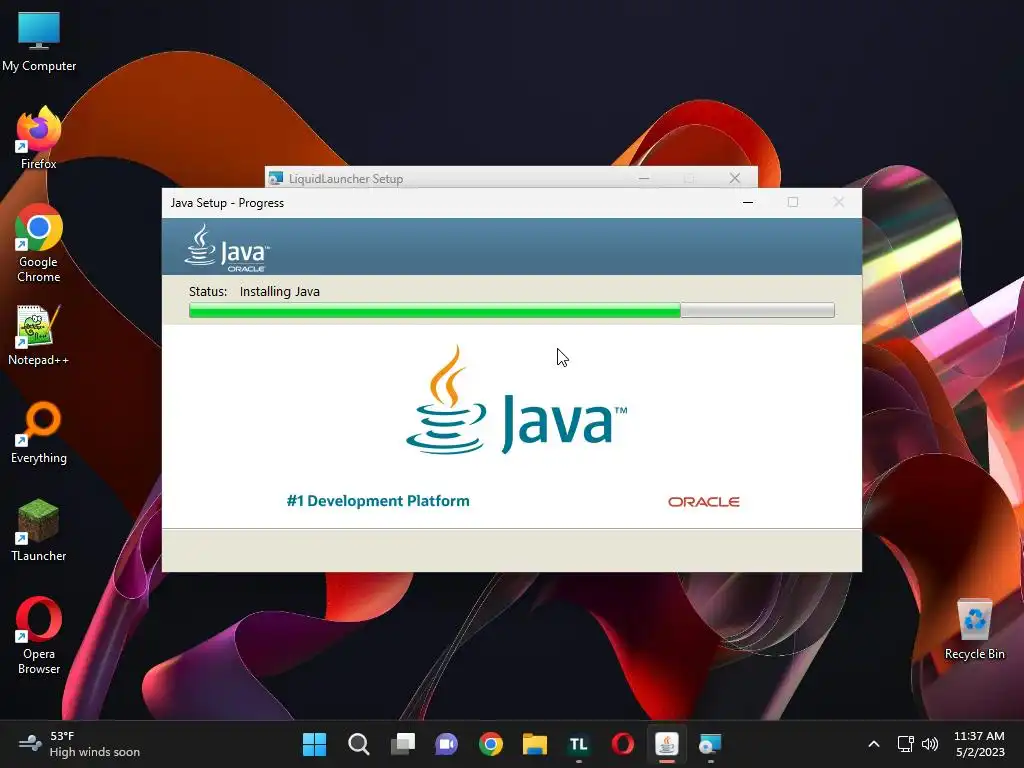Open the Windows Start menu
Viewport: 1024px width, 768px height.
[x=314, y=744]
